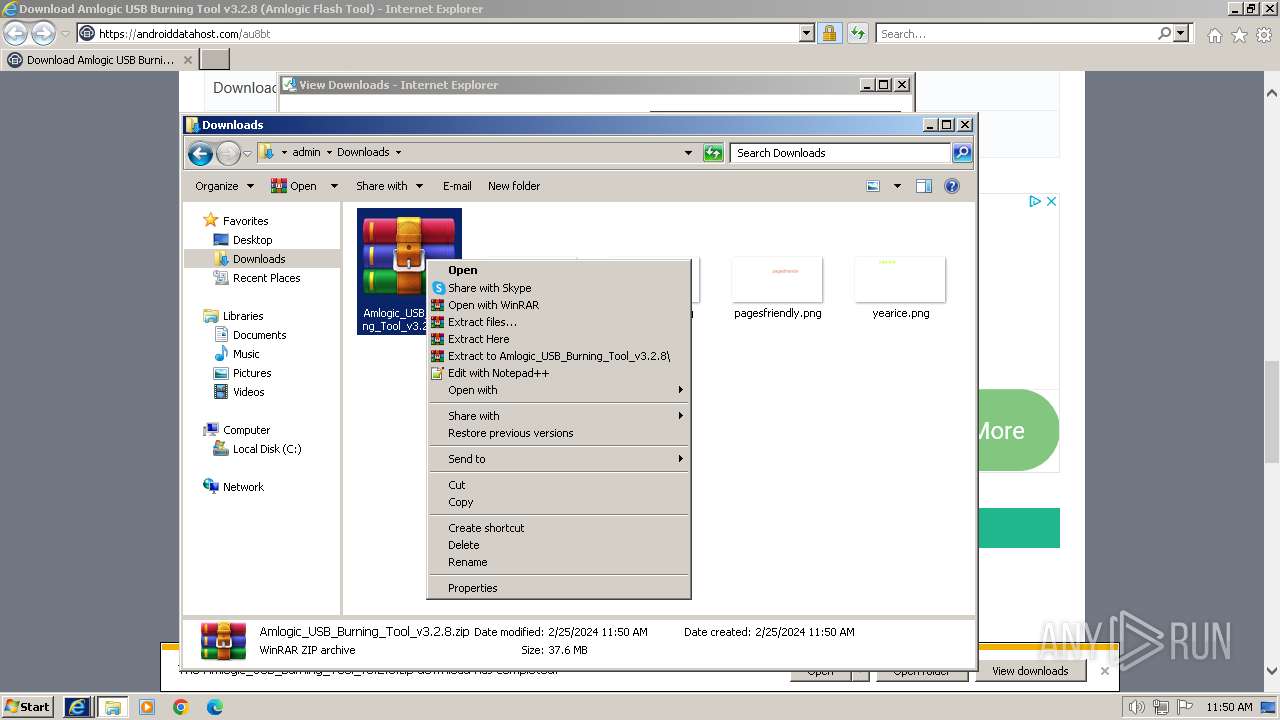Expand recent pages dropdown beside forward arrow
The width and height of the screenshot is (1280, 720).
(247, 153)
